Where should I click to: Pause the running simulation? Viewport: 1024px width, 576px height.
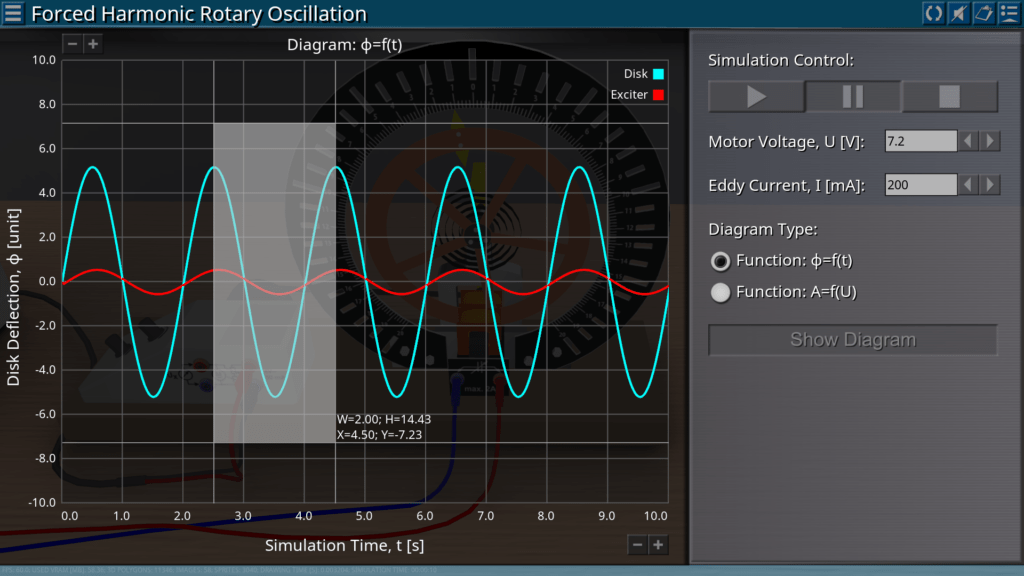(x=853, y=97)
